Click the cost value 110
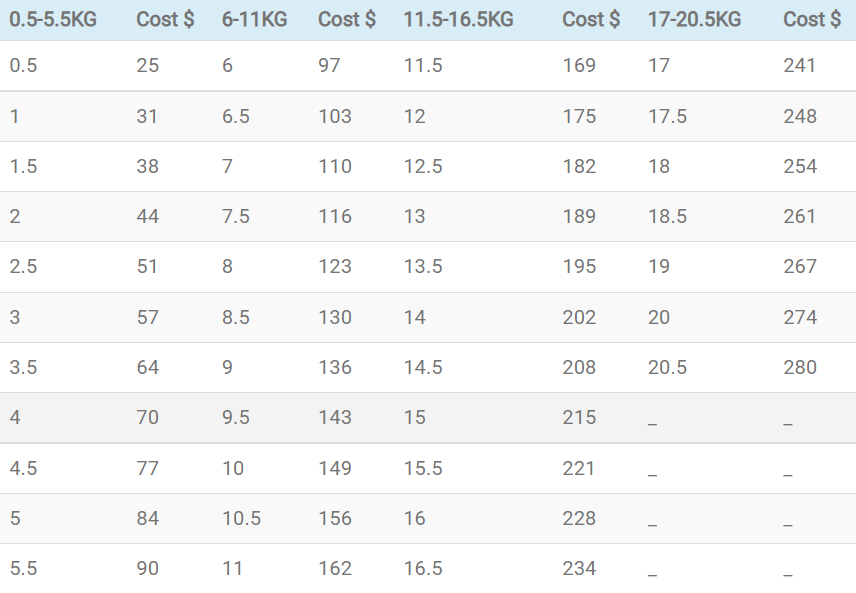The width and height of the screenshot is (856, 593). click(334, 167)
